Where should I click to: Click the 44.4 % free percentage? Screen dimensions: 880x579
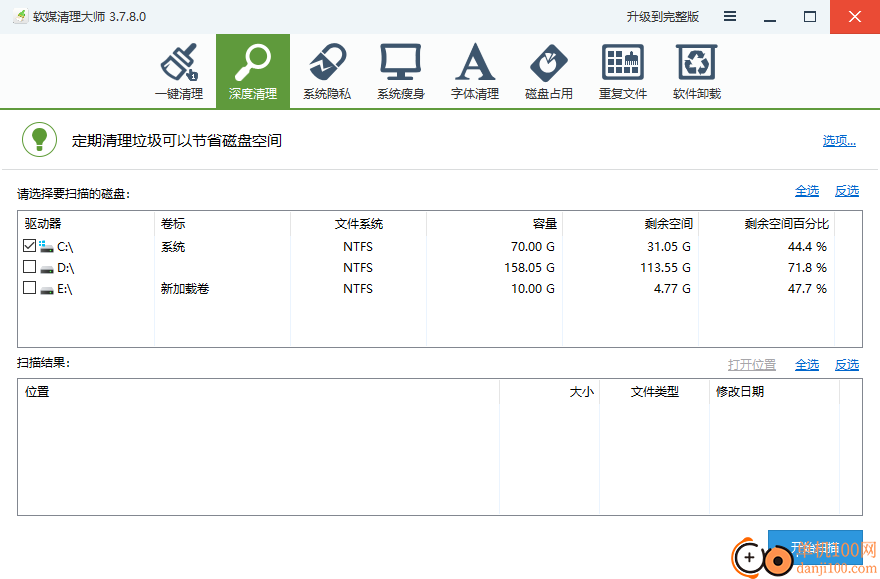pyautogui.click(x=807, y=247)
